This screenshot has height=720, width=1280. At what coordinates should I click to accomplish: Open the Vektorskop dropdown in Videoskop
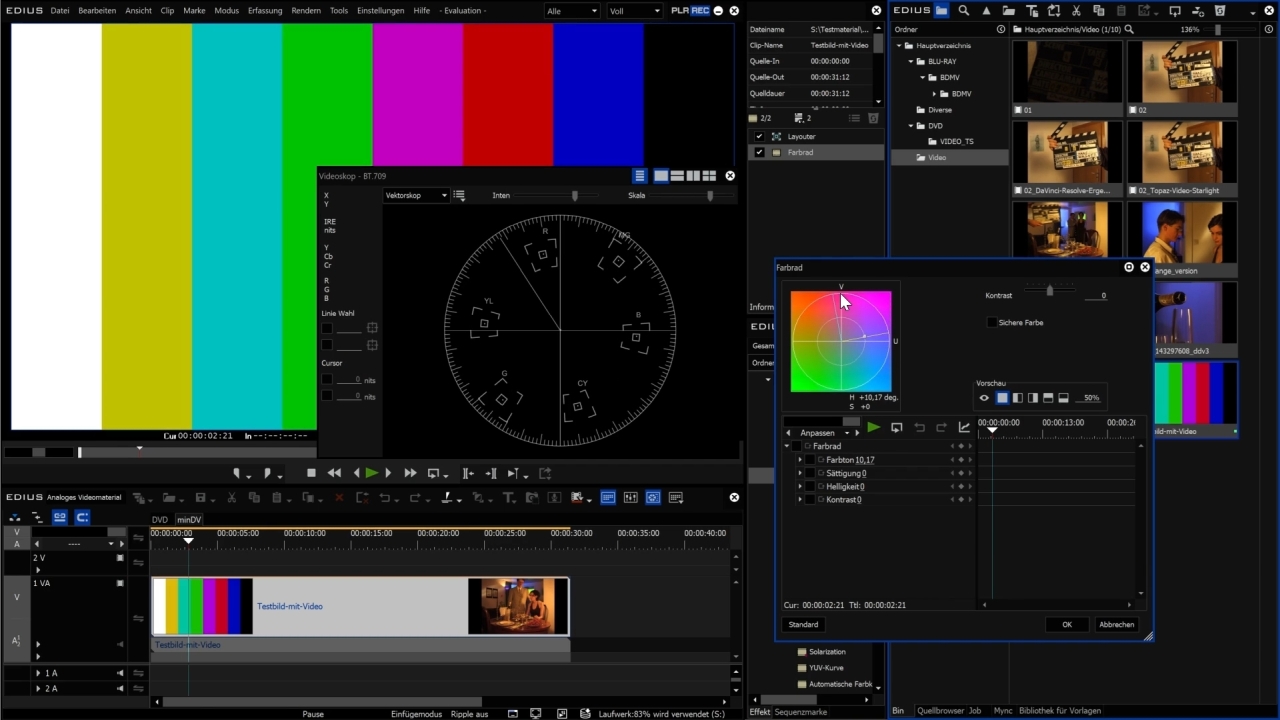click(417, 196)
